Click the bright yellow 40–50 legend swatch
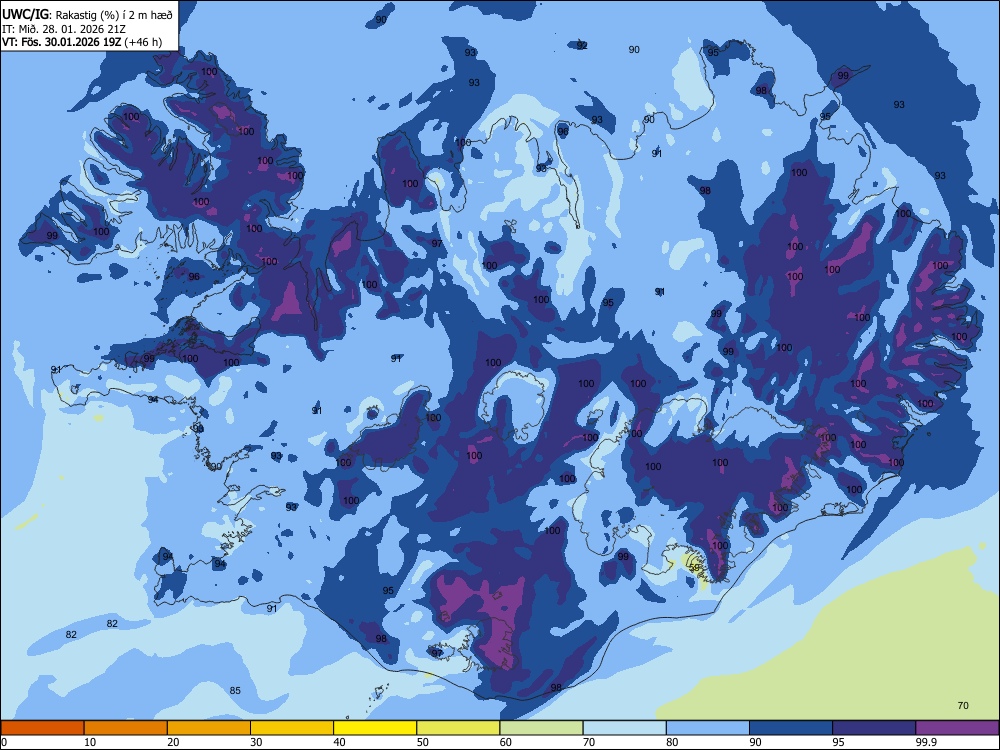This screenshot has height=750, width=1000. click(375, 728)
